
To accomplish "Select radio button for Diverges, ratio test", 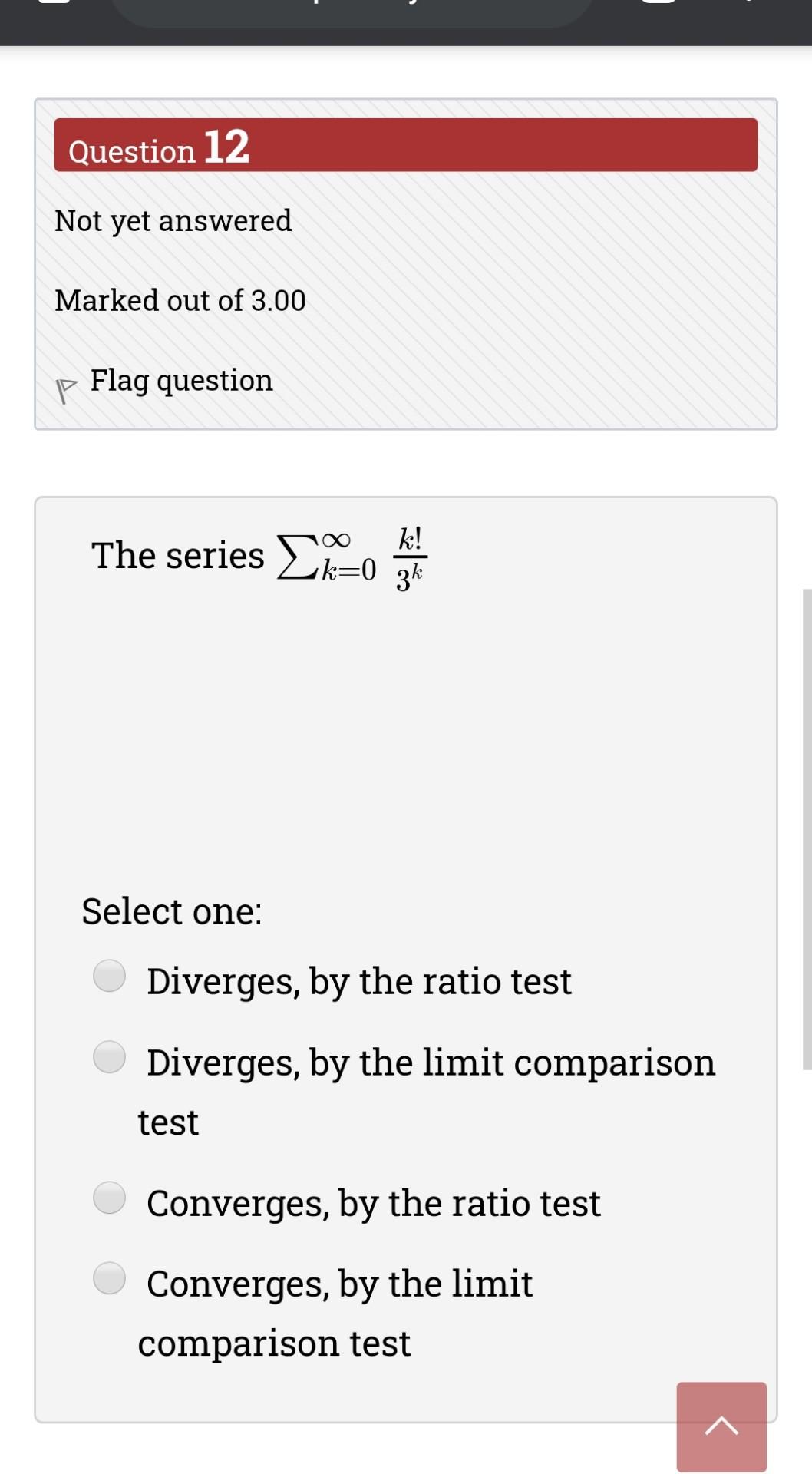I will [109, 976].
